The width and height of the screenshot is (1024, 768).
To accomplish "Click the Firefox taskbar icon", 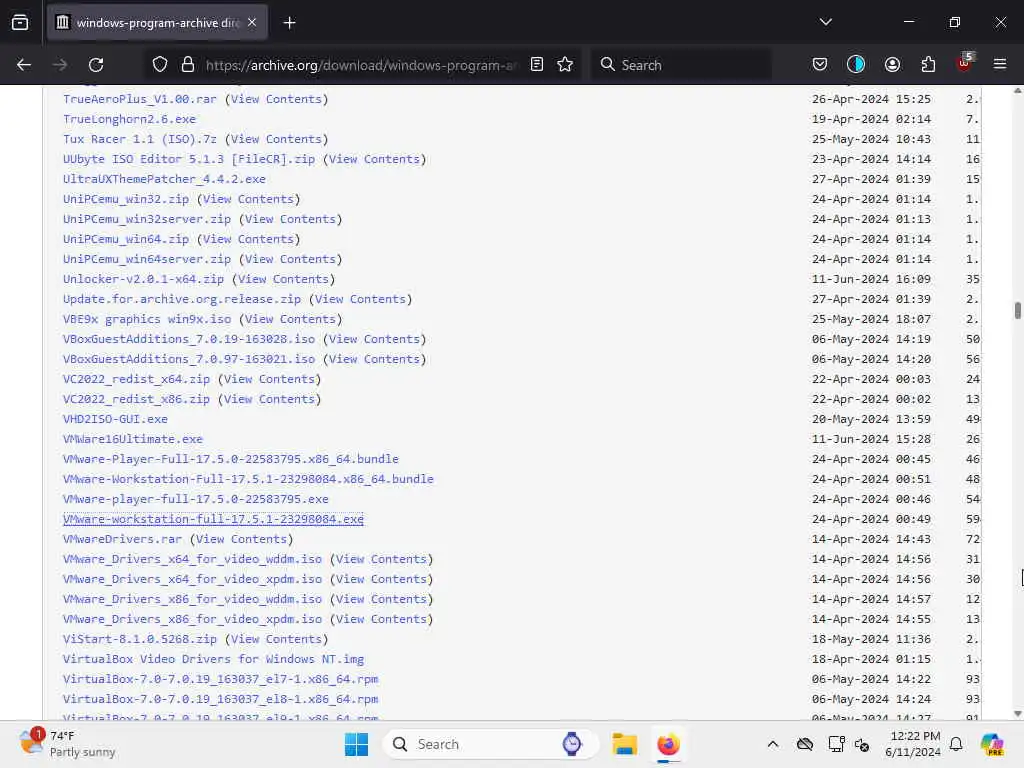I will (668, 744).
